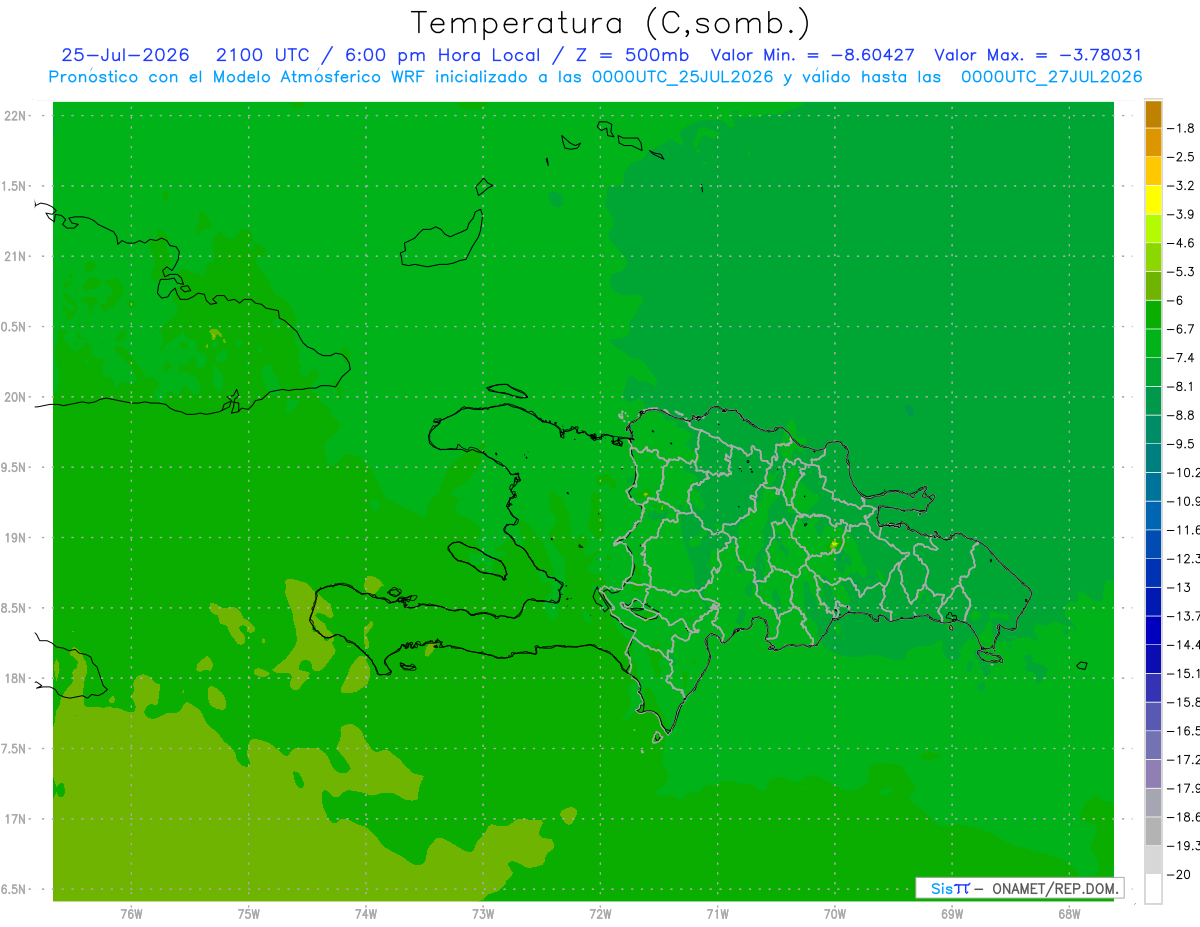1200x927 pixels.
Task: Click the "-20" colorbar label
Action: click(x=1181, y=874)
